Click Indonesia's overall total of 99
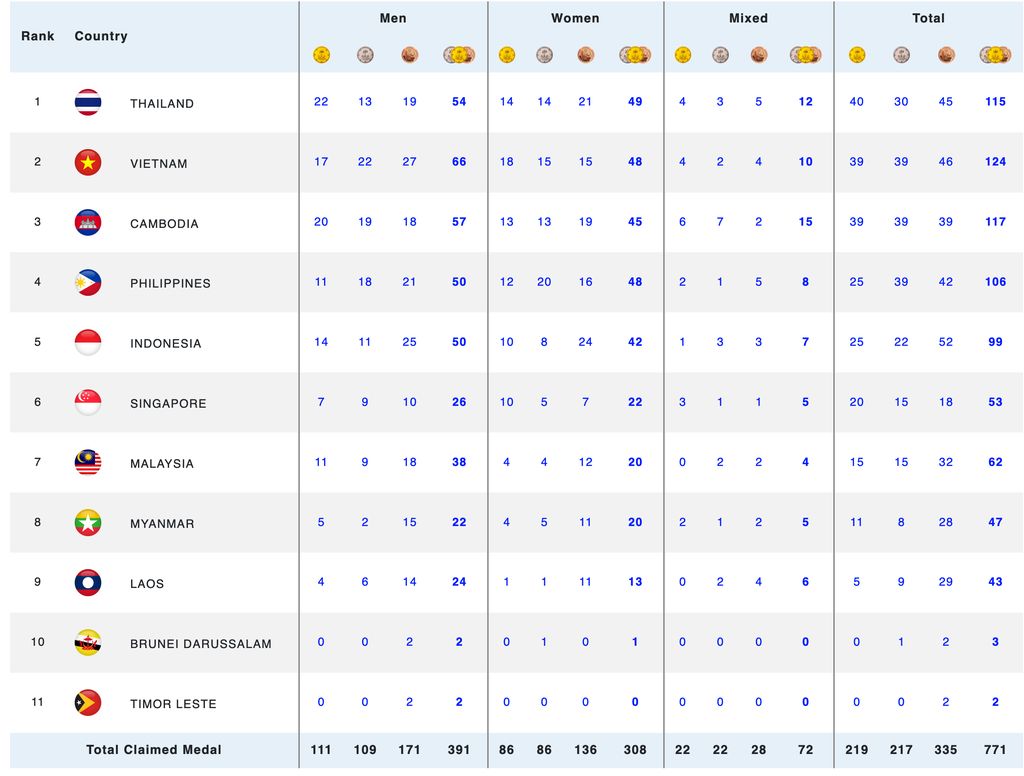Viewport: 1024px width, 776px height. (995, 342)
